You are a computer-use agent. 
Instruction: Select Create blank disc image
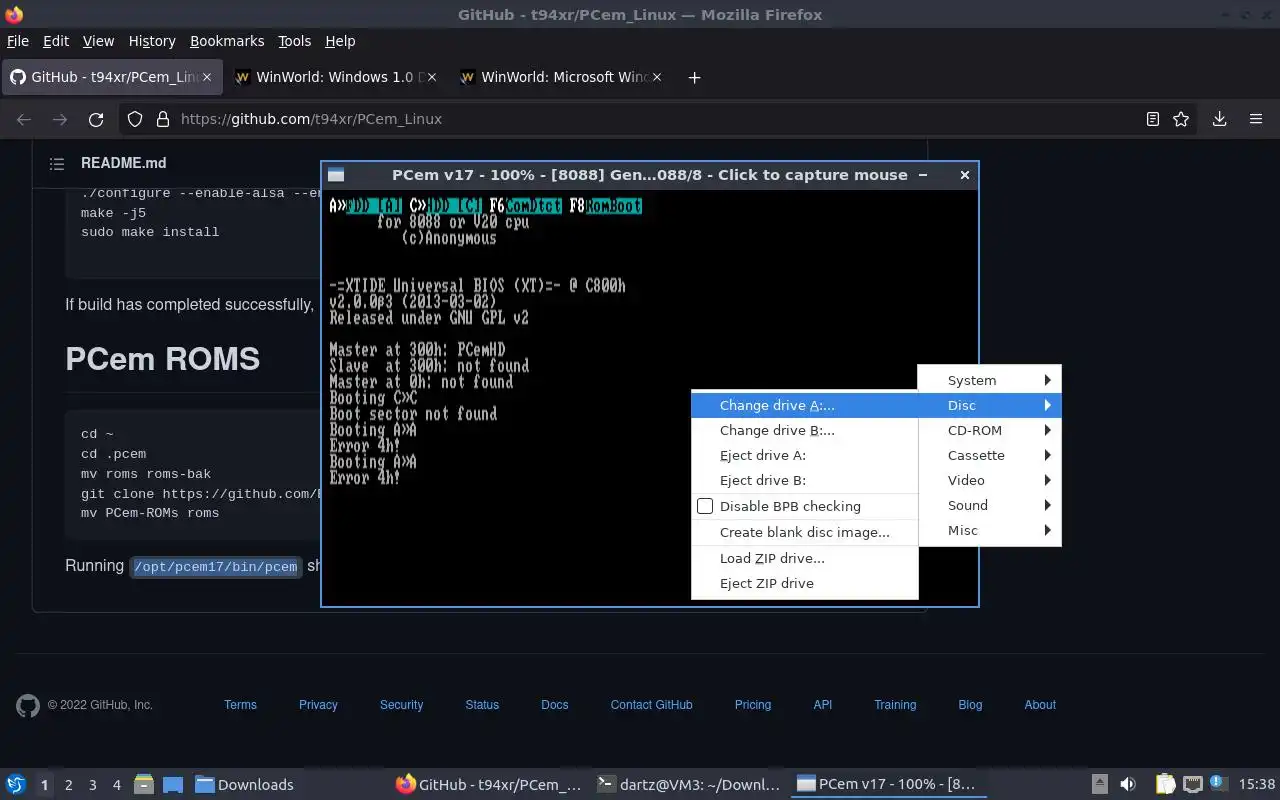pyautogui.click(x=805, y=532)
